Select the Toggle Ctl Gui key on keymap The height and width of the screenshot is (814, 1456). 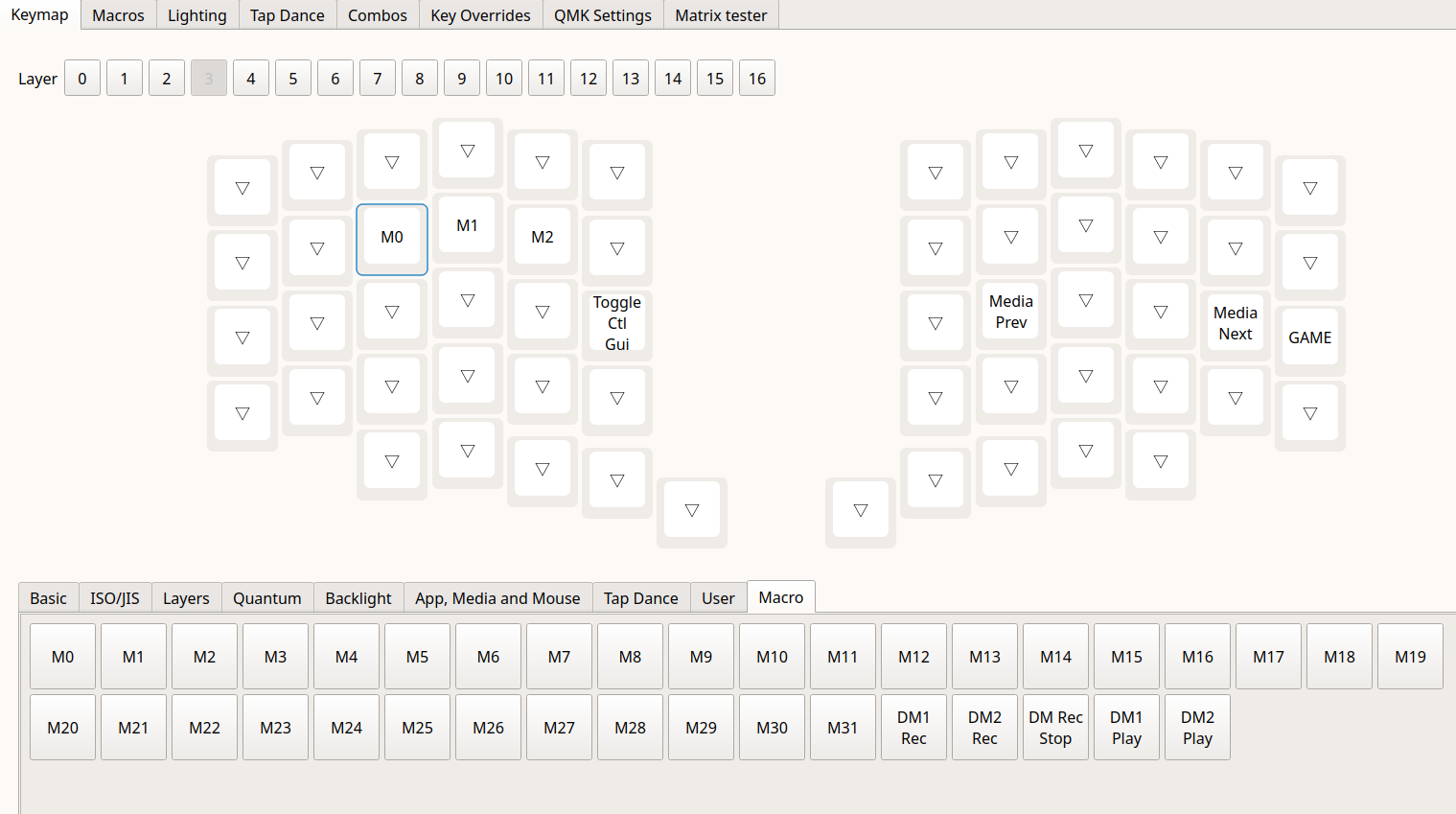617,323
